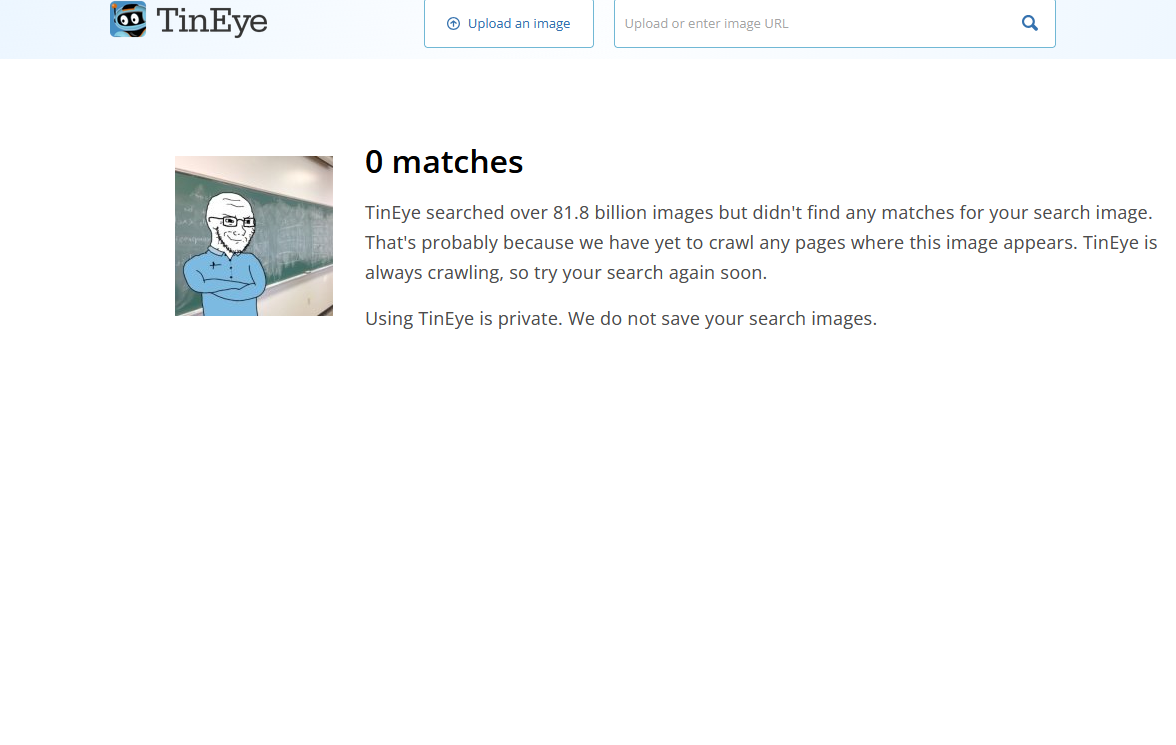Click the searched image thumbnail

pos(254,236)
